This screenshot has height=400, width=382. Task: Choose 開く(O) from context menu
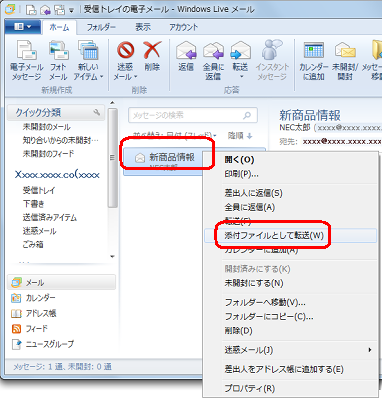[x=239, y=160]
